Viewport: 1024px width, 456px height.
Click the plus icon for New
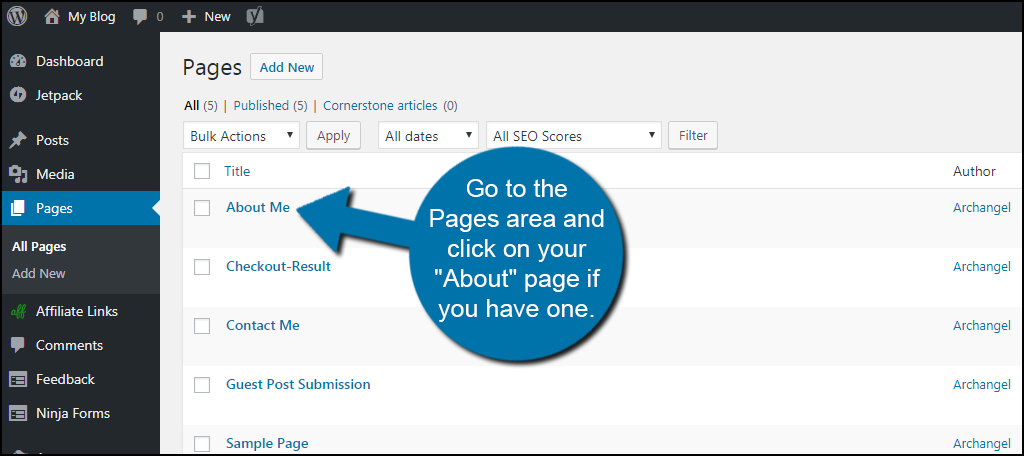(x=189, y=17)
